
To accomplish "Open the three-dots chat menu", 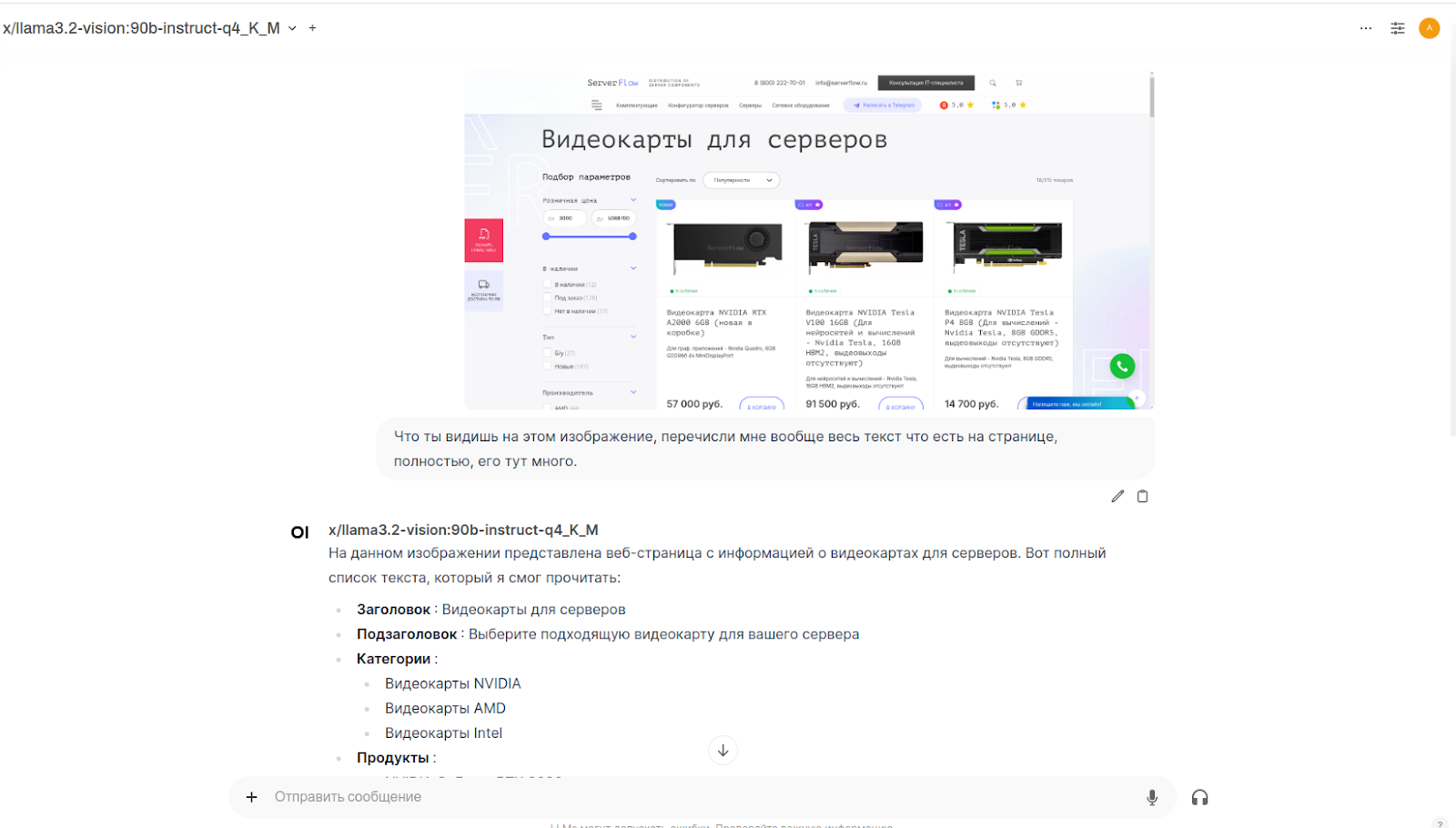I will pyautogui.click(x=1366, y=28).
